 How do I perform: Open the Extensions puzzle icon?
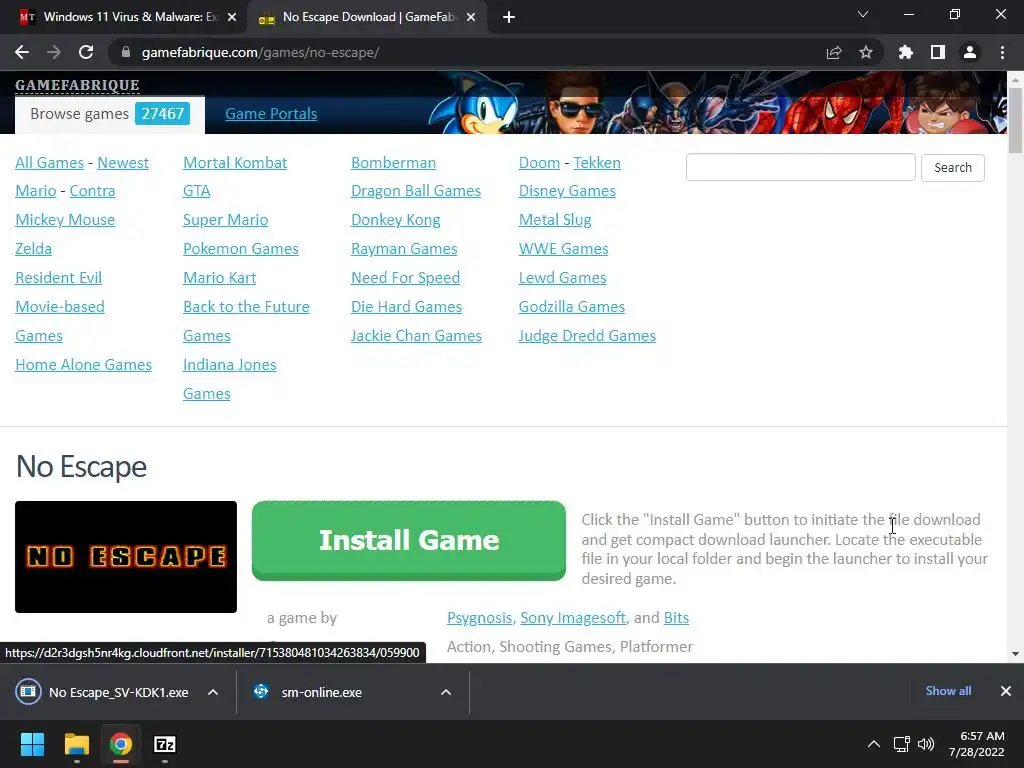906,52
